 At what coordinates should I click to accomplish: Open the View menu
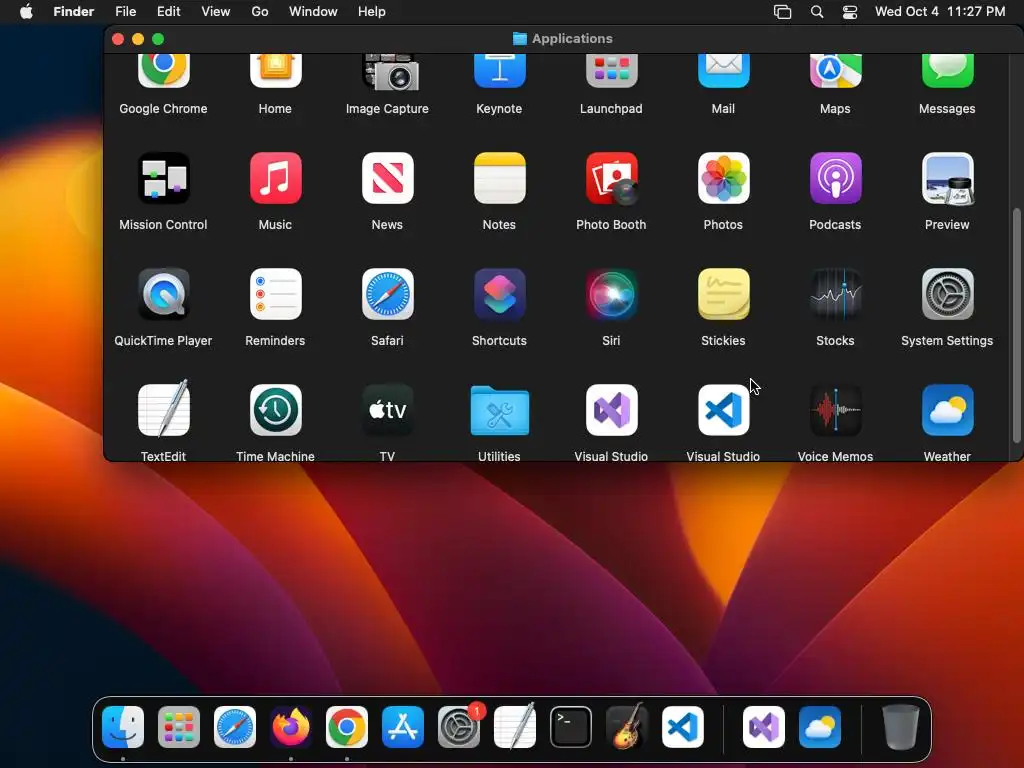(216, 11)
